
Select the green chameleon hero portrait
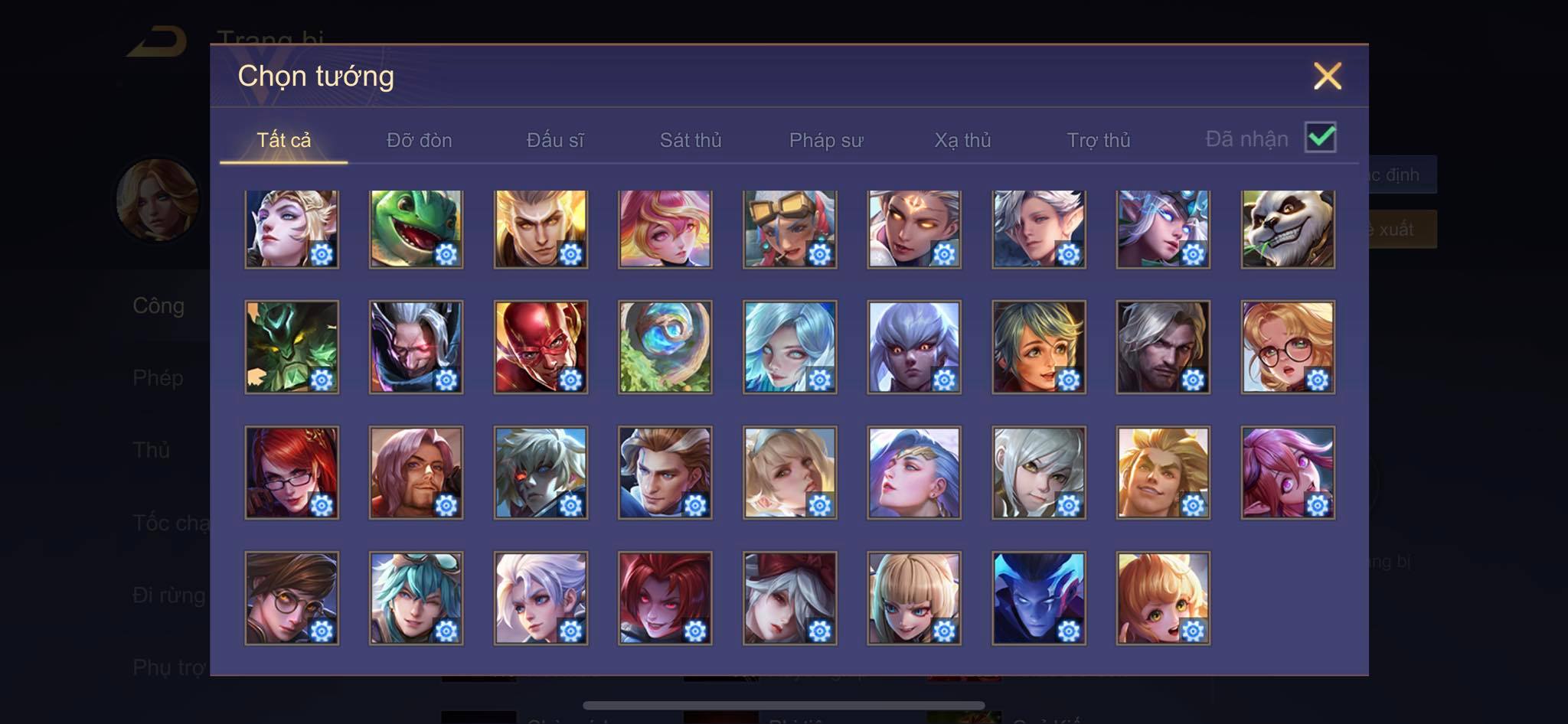pyautogui.click(x=416, y=229)
